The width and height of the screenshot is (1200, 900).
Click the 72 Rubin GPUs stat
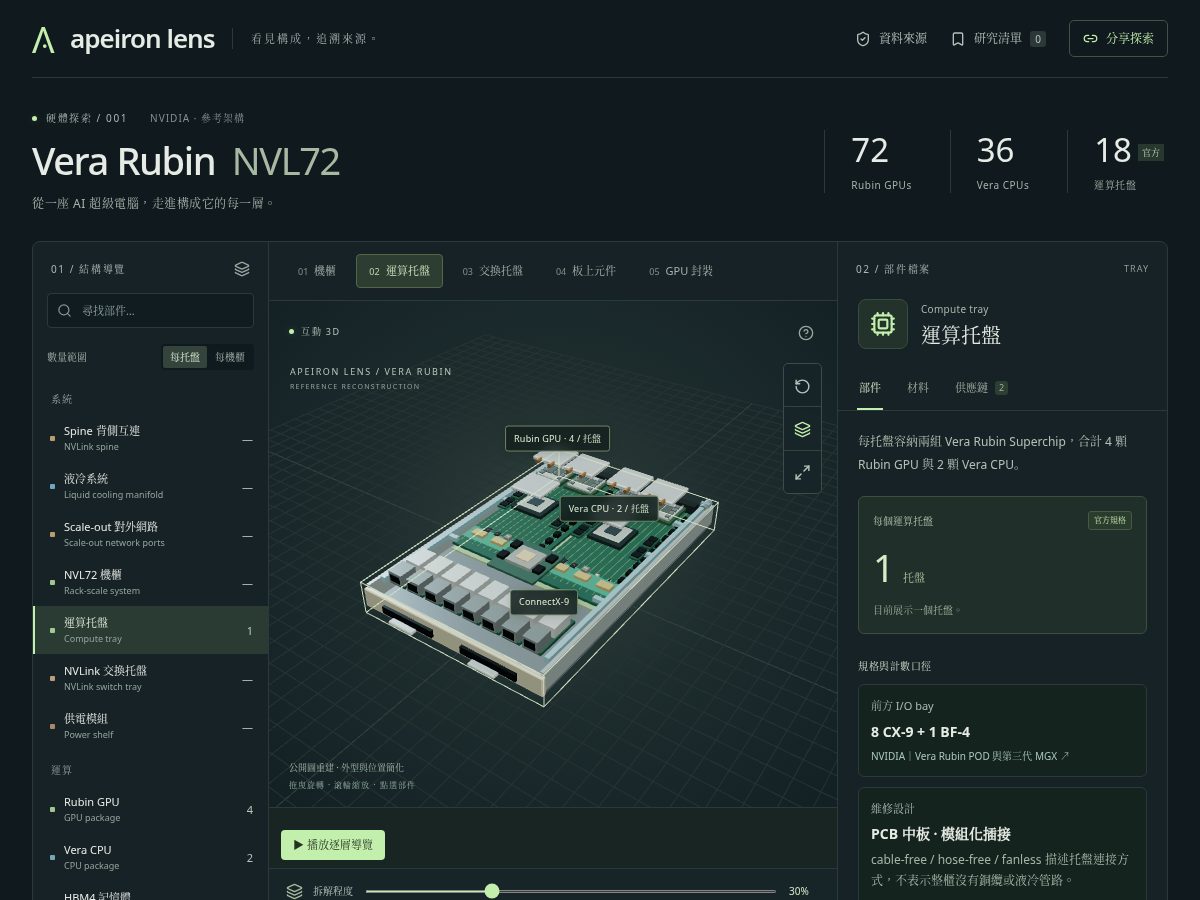(881, 162)
